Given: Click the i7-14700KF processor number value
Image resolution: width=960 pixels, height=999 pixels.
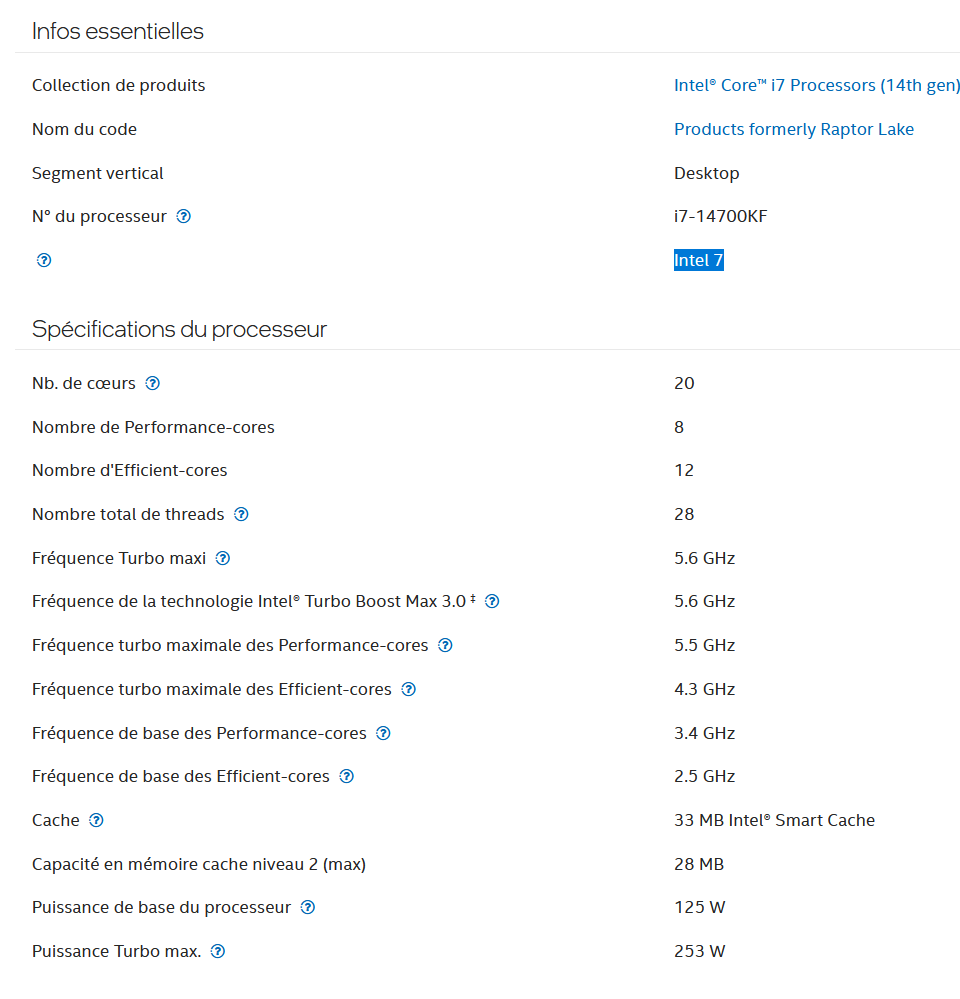Looking at the screenshot, I should tap(720, 217).
